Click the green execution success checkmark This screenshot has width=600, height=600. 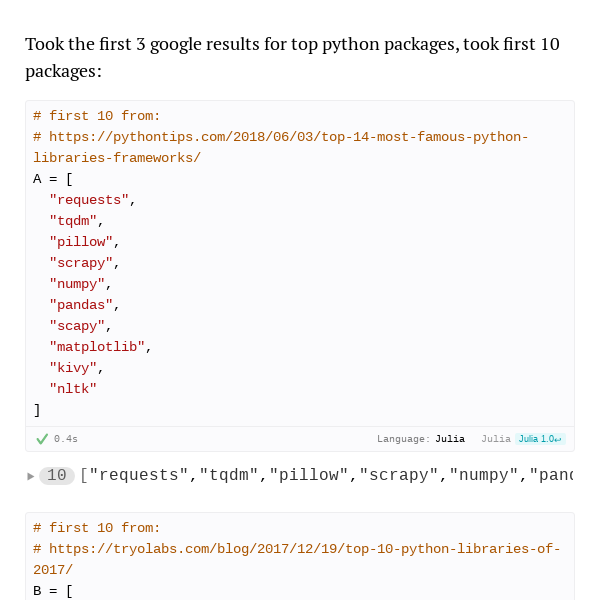click(x=42, y=439)
